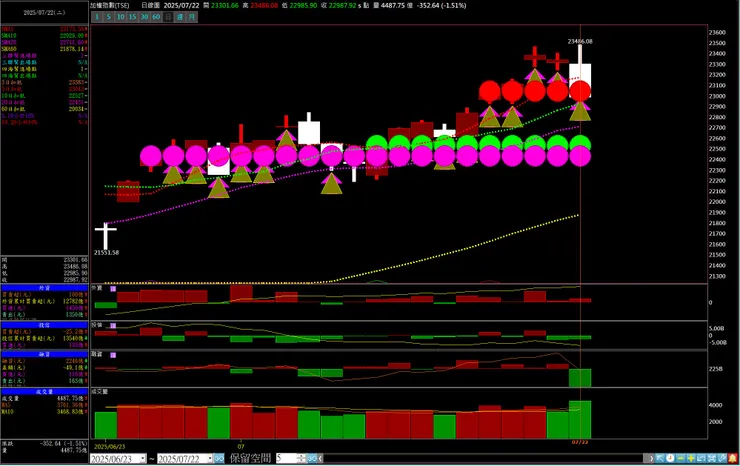The width and height of the screenshot is (740, 466).
Task: Click the tall green volume bar on 07/22
Action: click(580, 420)
